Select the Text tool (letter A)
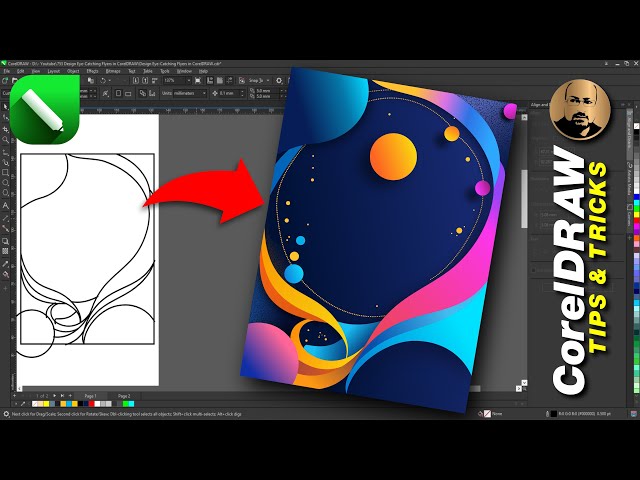This screenshot has width=640, height=480. pyautogui.click(x=5, y=205)
